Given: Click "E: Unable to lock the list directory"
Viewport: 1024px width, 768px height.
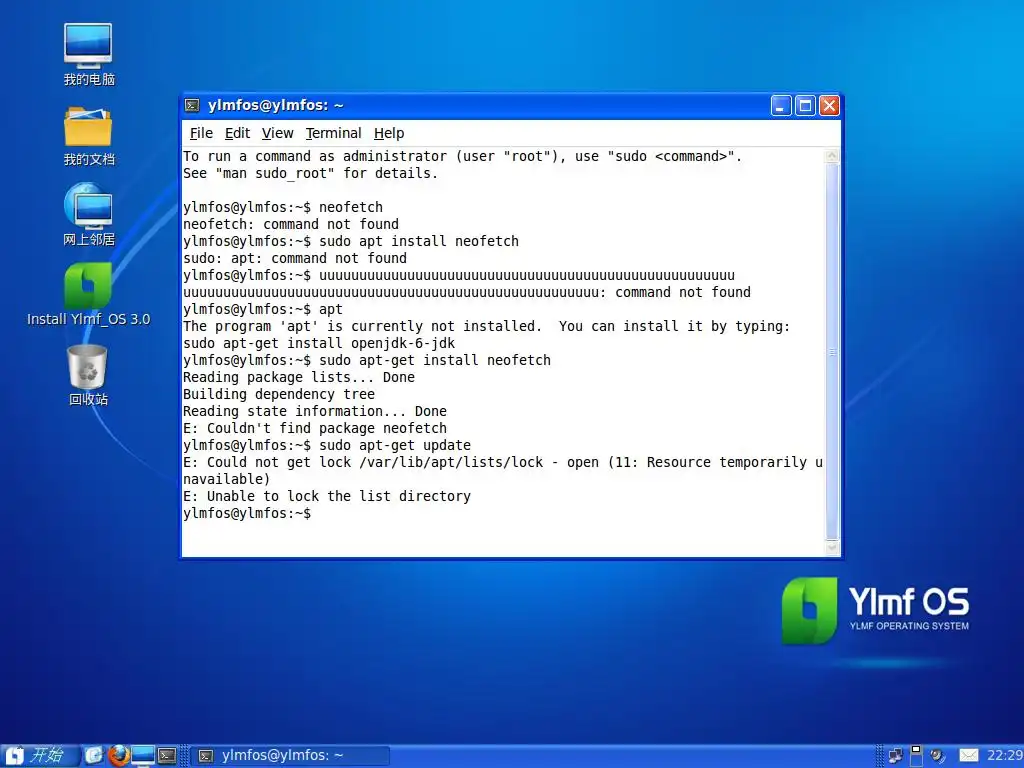Looking at the screenshot, I should [327, 496].
